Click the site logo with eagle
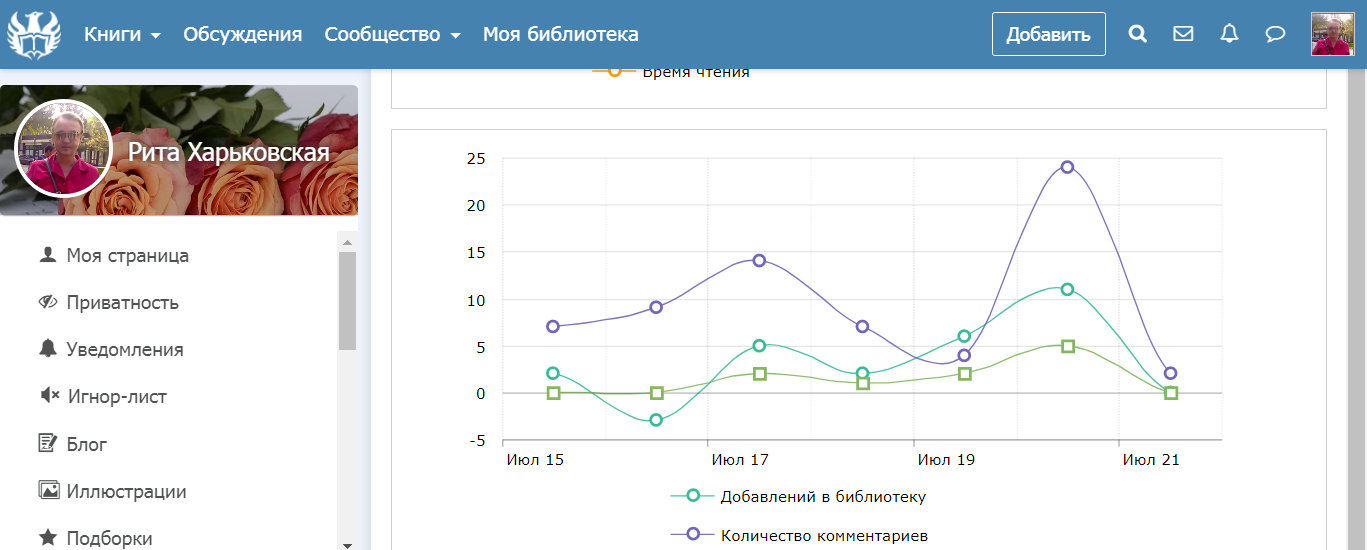This screenshot has width=1367, height=550. pos(34,34)
